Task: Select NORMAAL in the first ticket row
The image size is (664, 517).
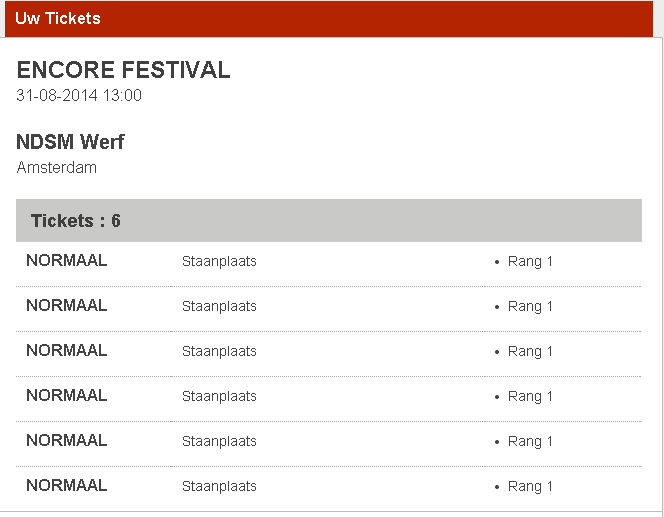Action: tap(66, 261)
